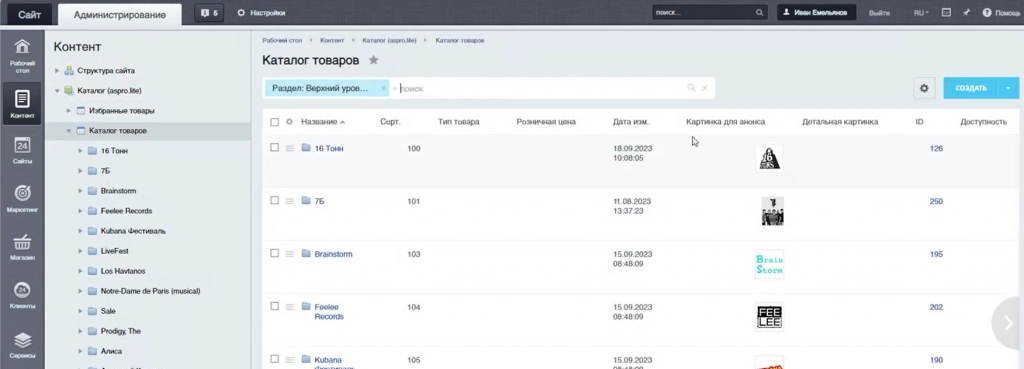Open the Feelee Records link in table
This screenshot has width=1024, height=369.
coord(329,312)
